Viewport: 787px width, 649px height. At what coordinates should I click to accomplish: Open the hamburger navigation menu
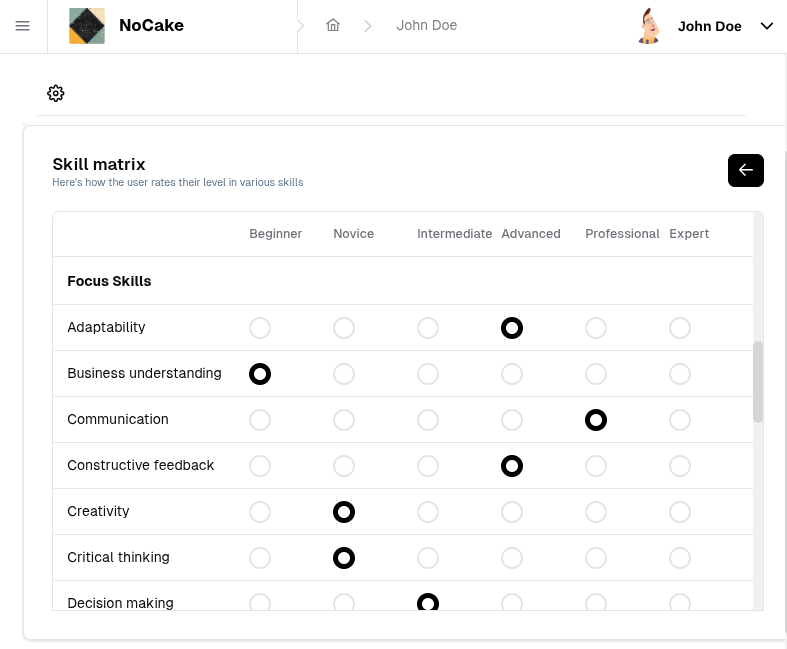coord(23,26)
